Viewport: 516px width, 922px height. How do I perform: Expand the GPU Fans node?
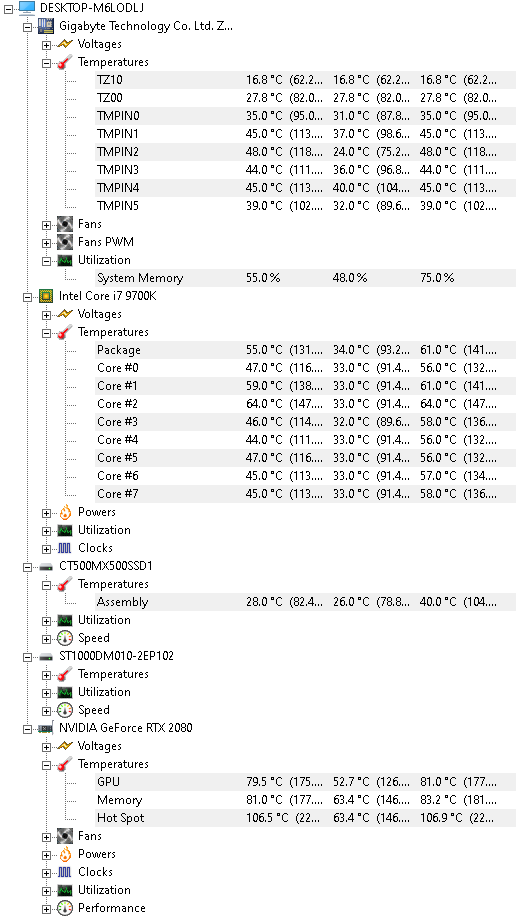coord(46,837)
